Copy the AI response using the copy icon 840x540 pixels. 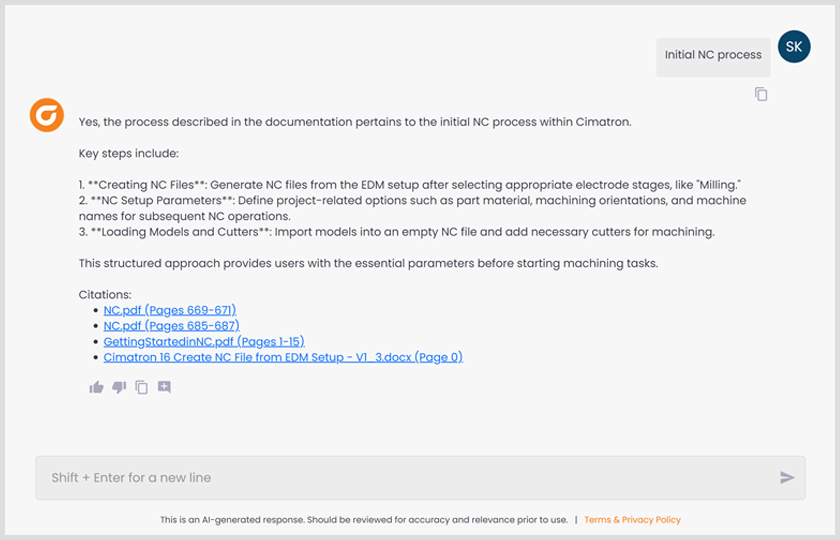click(x=142, y=387)
